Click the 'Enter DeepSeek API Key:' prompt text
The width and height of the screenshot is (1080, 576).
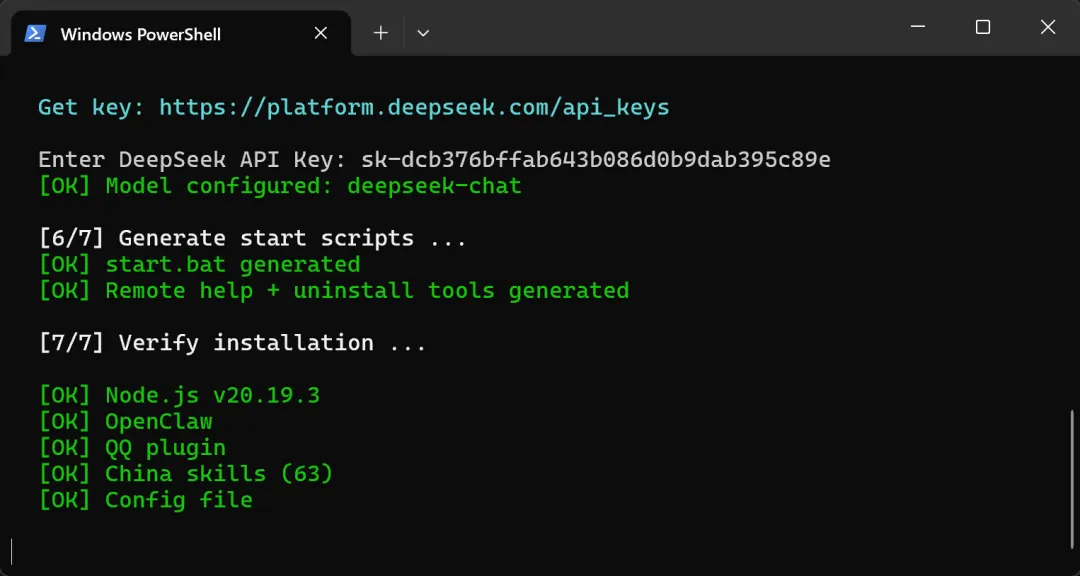pyautogui.click(x=192, y=160)
